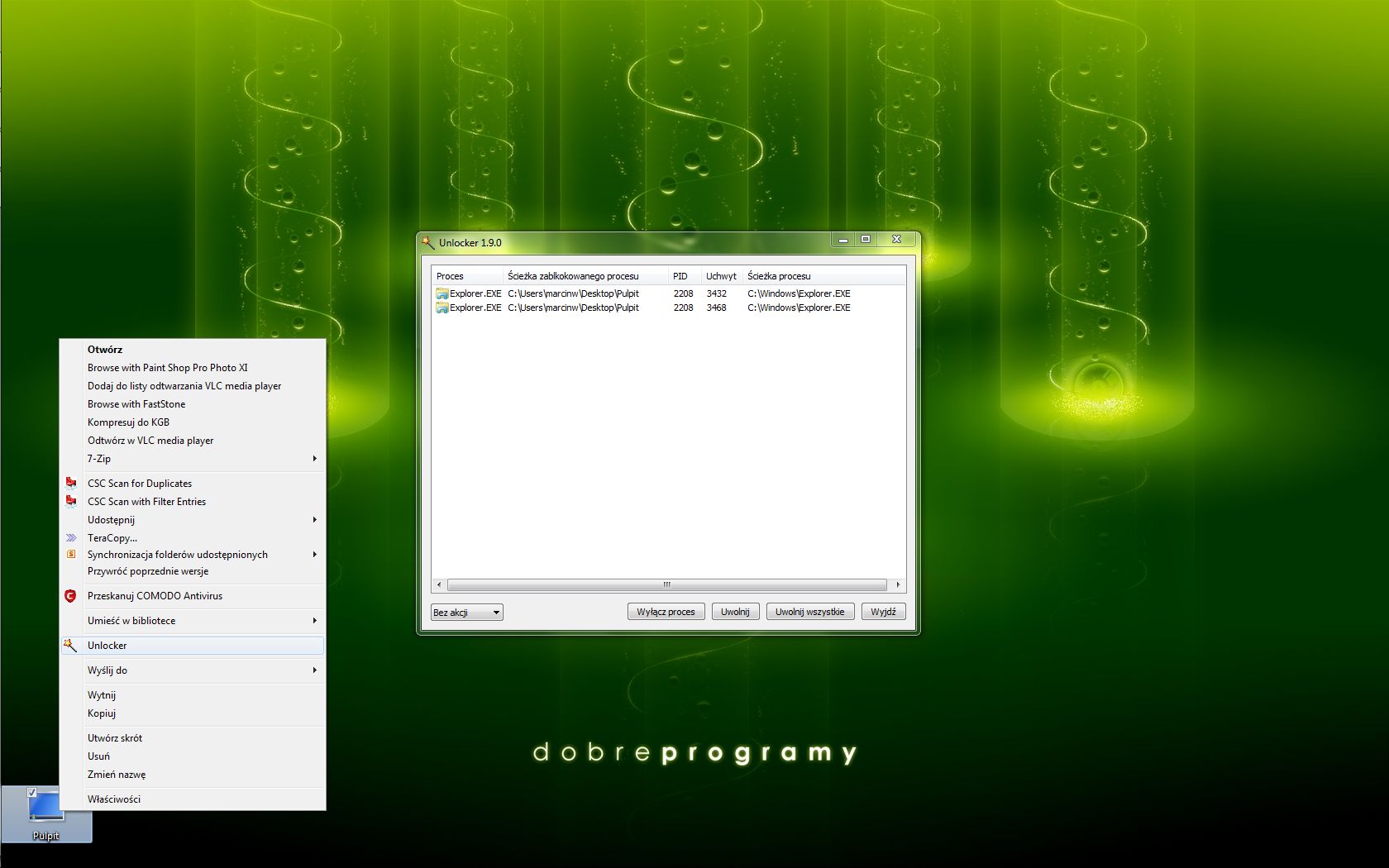Screen dimensions: 1389x868
Task: Click the CSC Scan for Duplicates icon
Action: 71,484
